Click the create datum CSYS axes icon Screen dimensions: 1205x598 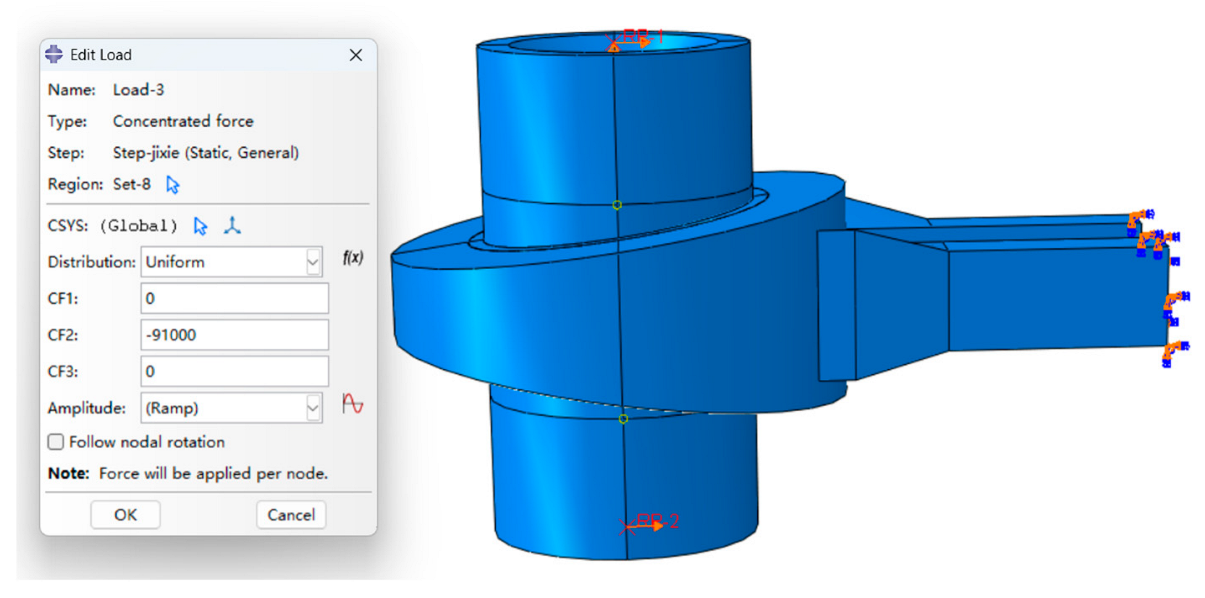pyautogui.click(x=232, y=226)
